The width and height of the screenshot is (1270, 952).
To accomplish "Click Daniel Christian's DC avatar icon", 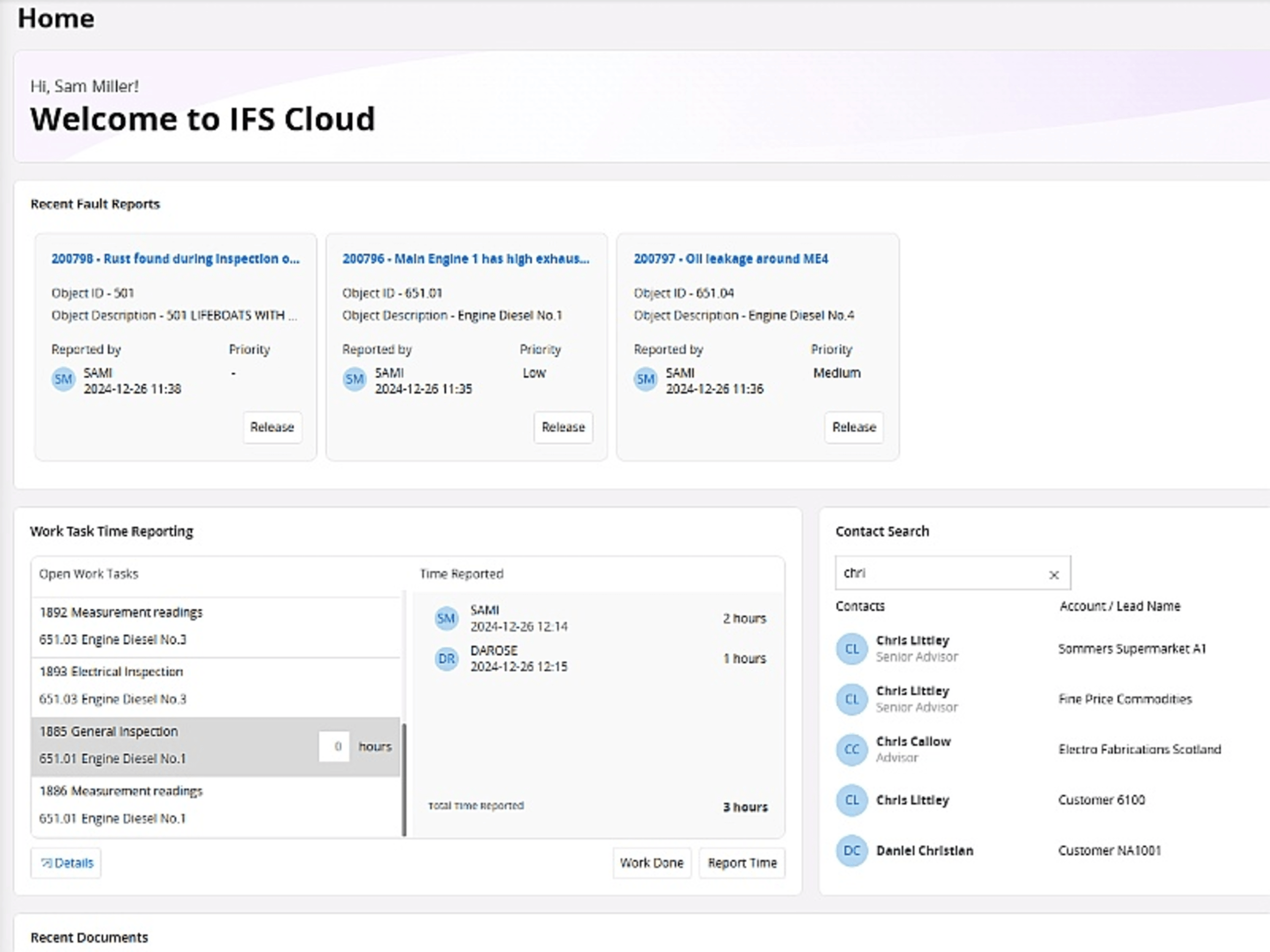I will (x=851, y=850).
